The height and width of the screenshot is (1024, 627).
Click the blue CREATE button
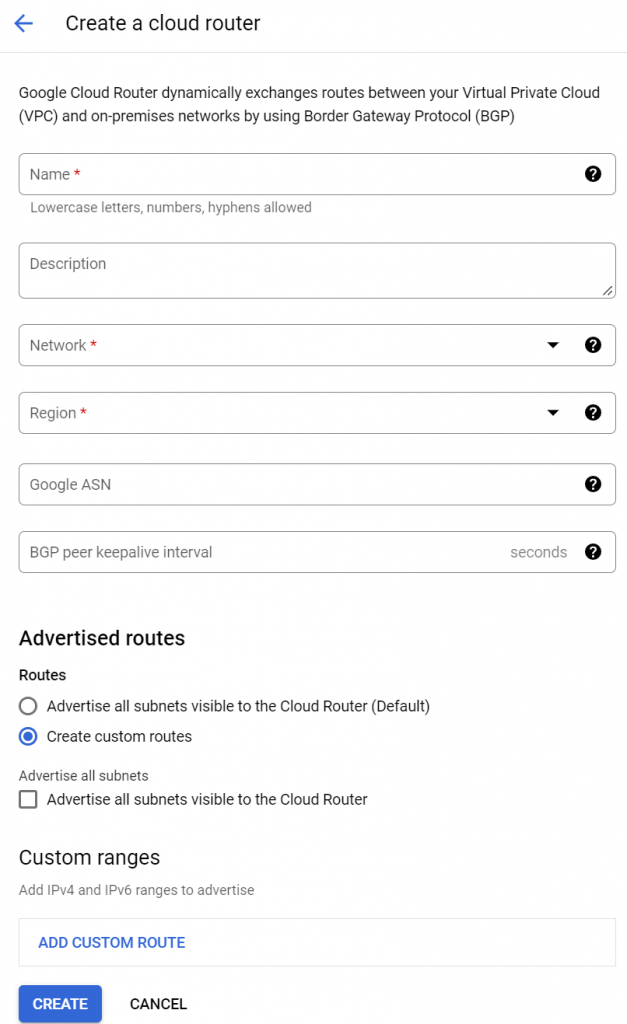click(60, 1004)
